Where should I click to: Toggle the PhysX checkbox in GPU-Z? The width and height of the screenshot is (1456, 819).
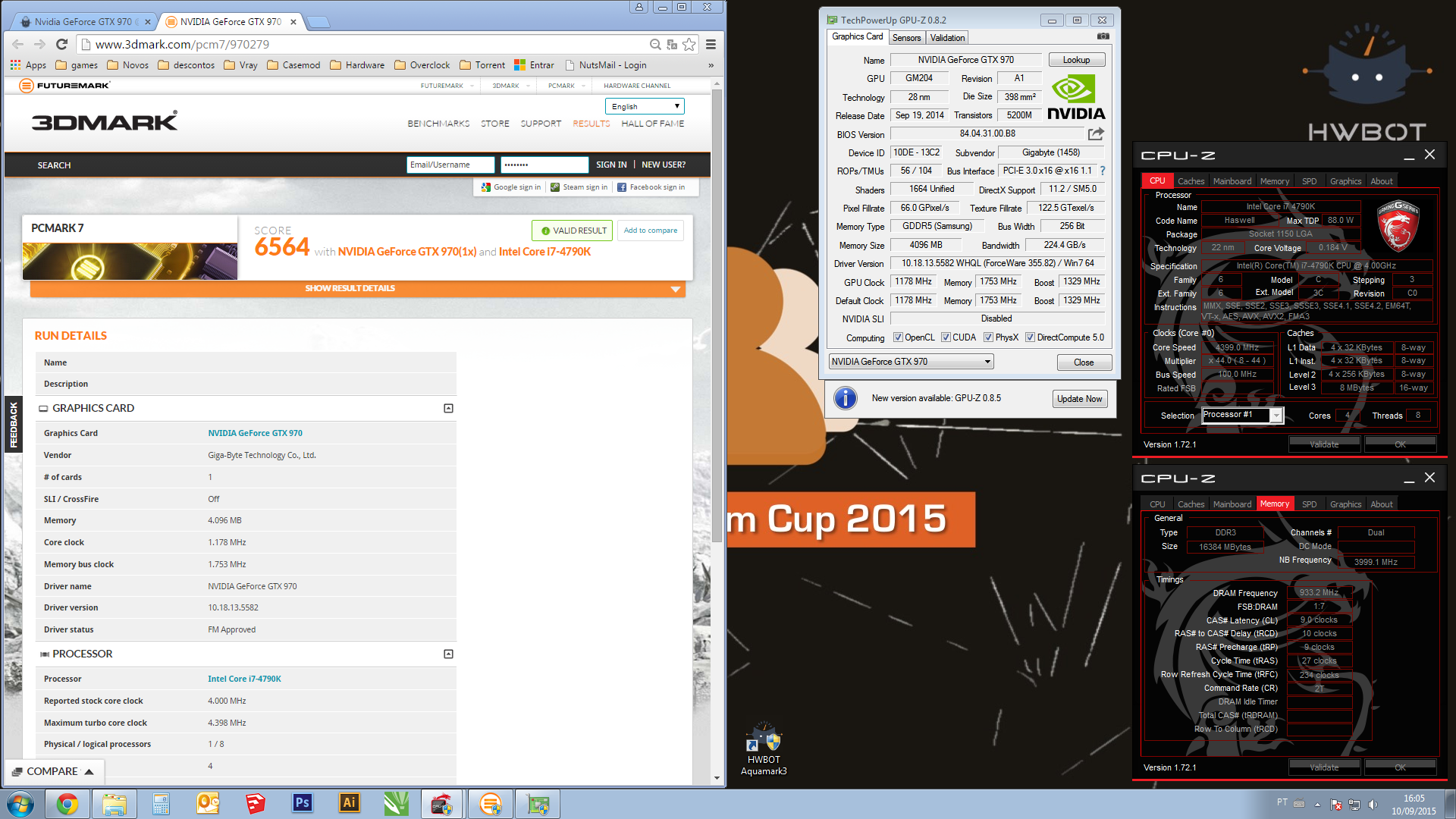(988, 337)
